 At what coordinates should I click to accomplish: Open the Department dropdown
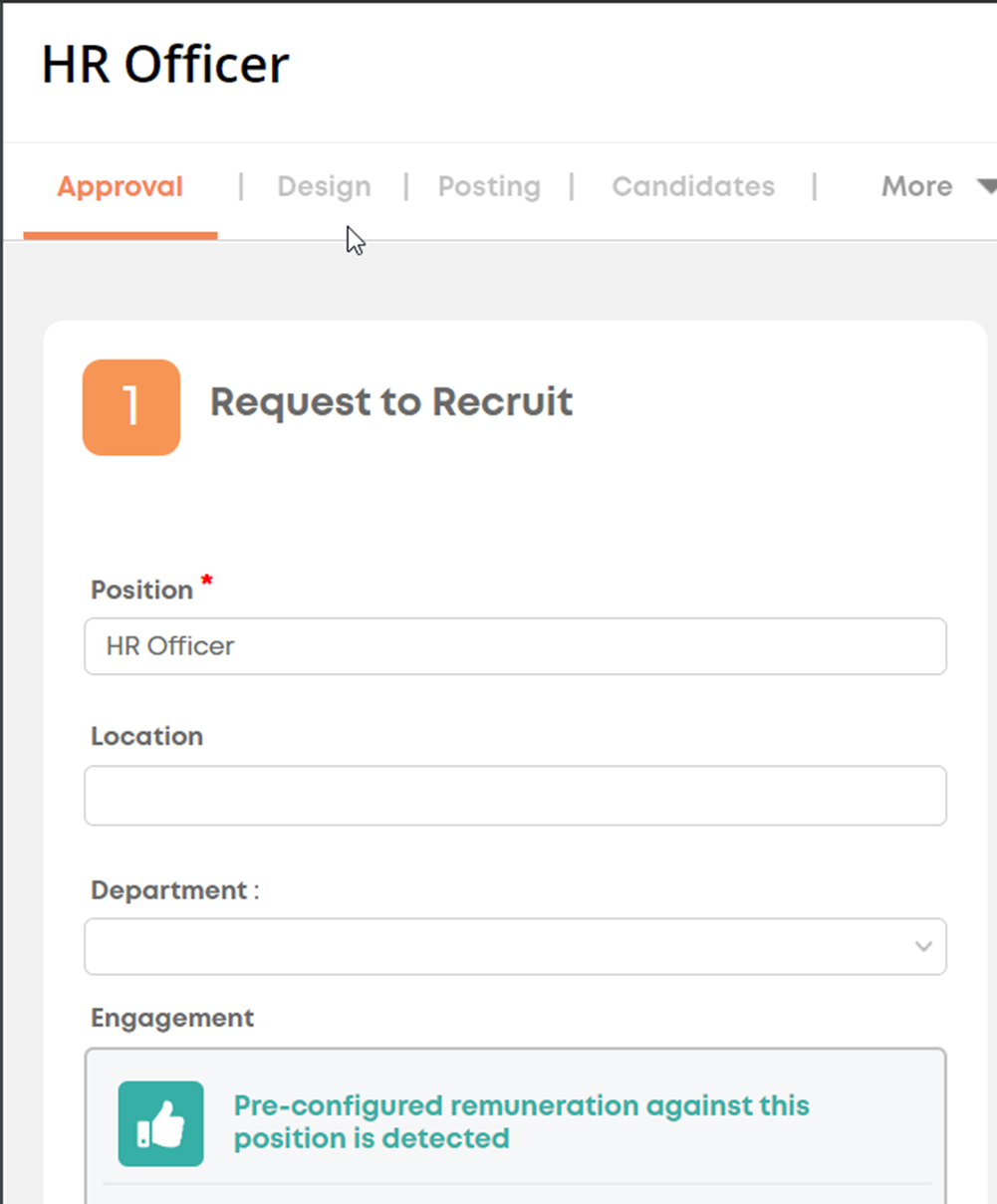[515, 946]
